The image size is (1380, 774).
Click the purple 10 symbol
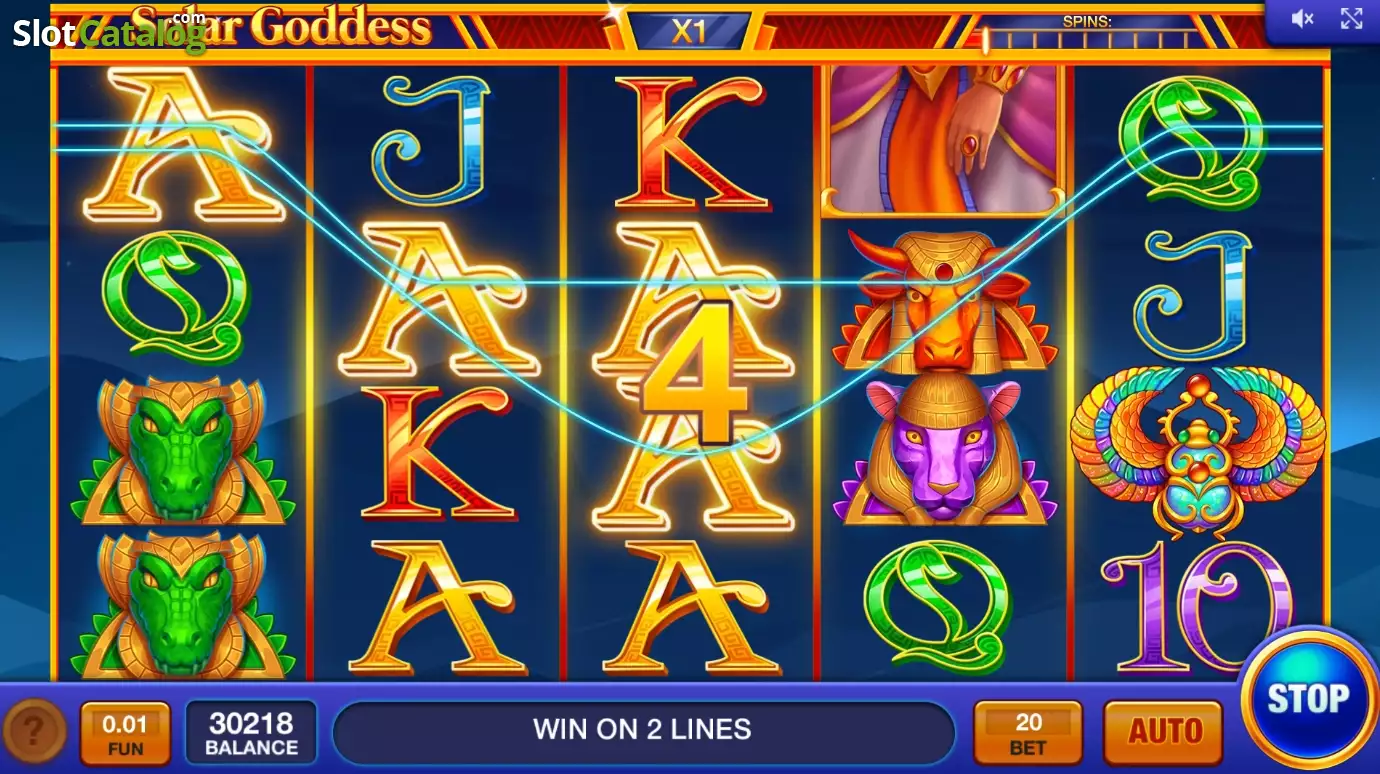click(1196, 606)
